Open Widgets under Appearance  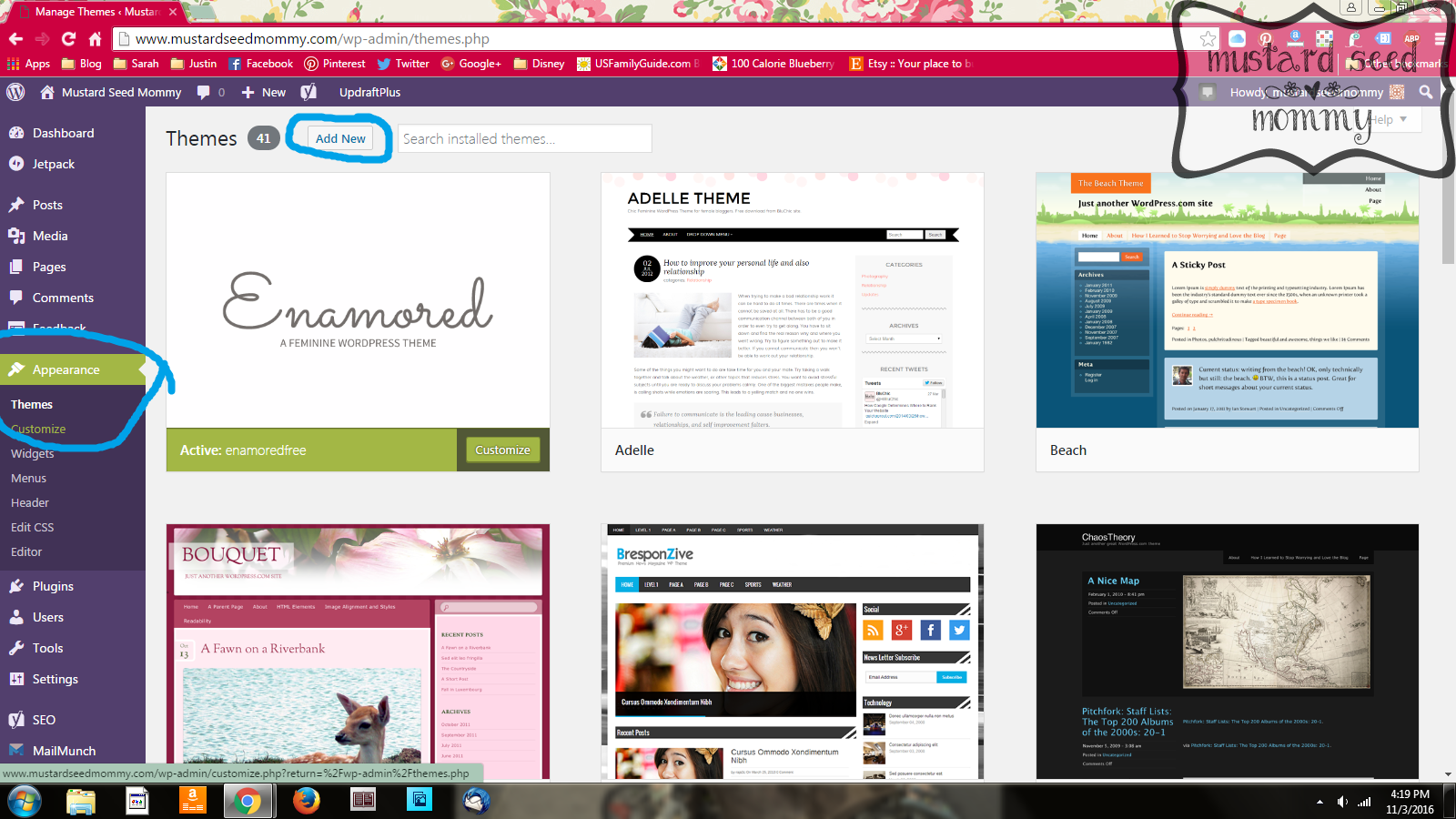tap(33, 453)
